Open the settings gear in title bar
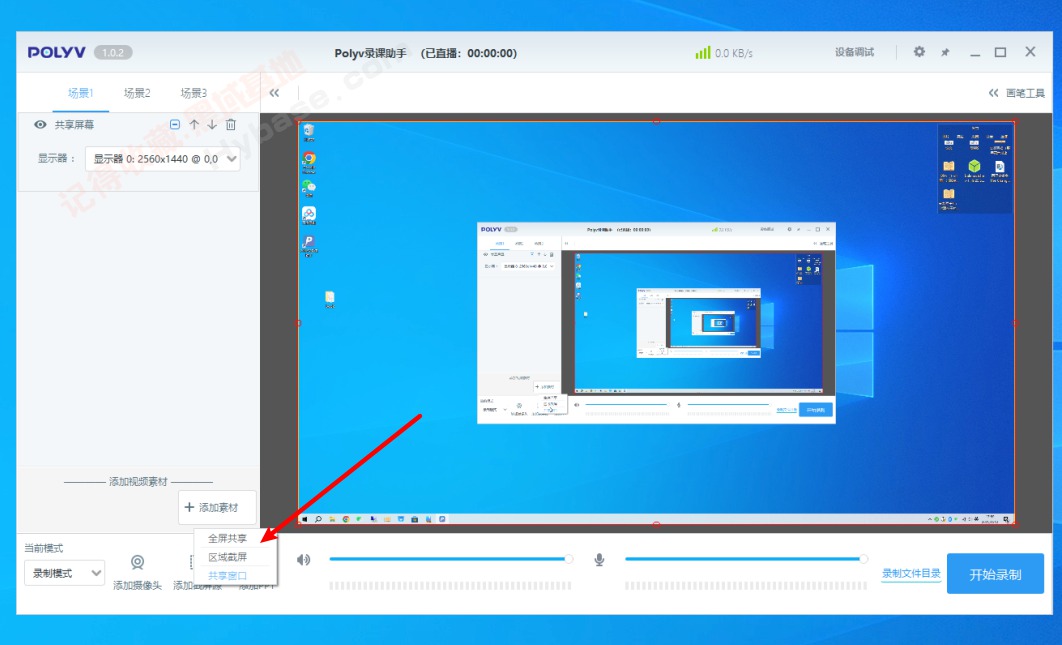This screenshot has height=645, width=1062. pos(919,51)
